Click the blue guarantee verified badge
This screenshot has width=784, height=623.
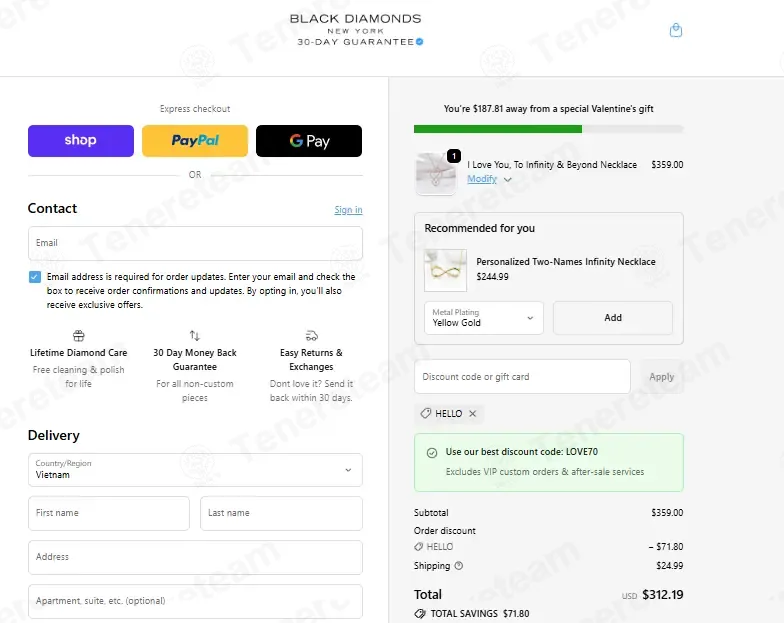click(x=420, y=42)
